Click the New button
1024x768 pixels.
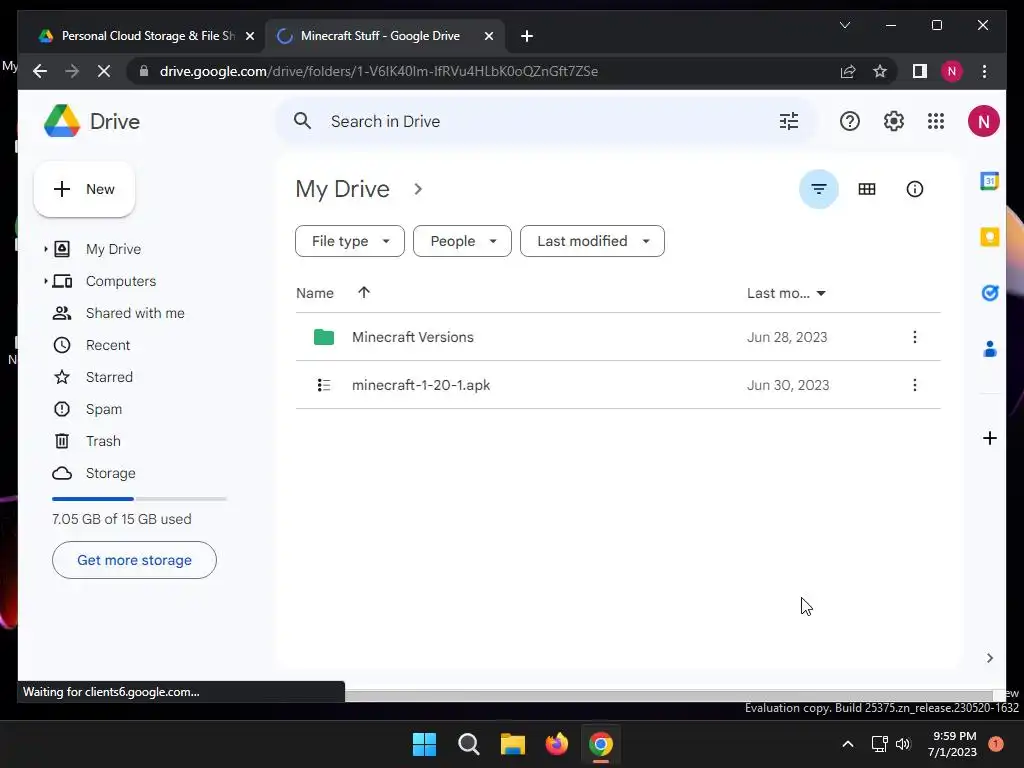(x=84, y=189)
